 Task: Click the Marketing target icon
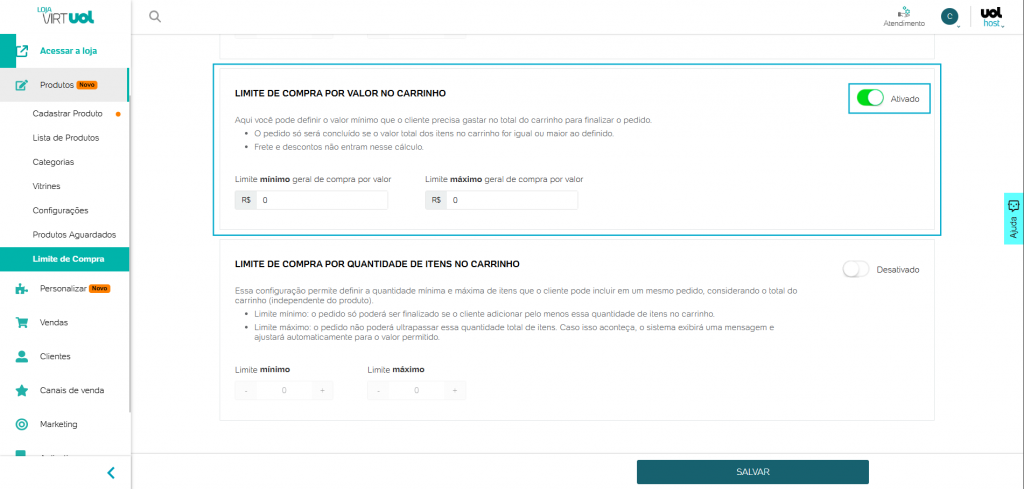[x=21, y=424]
